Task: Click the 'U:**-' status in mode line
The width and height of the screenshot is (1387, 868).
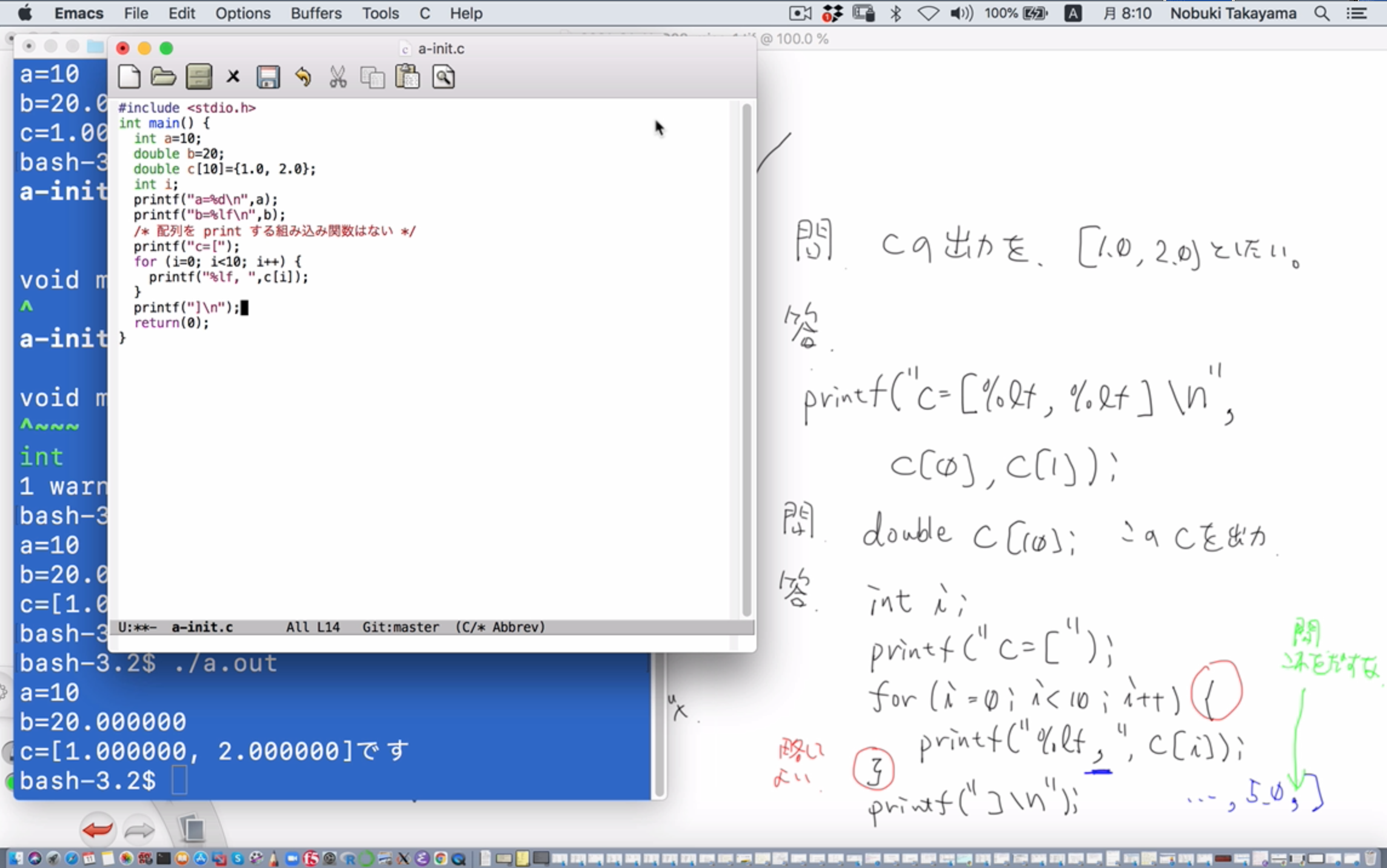Action: tap(137, 627)
